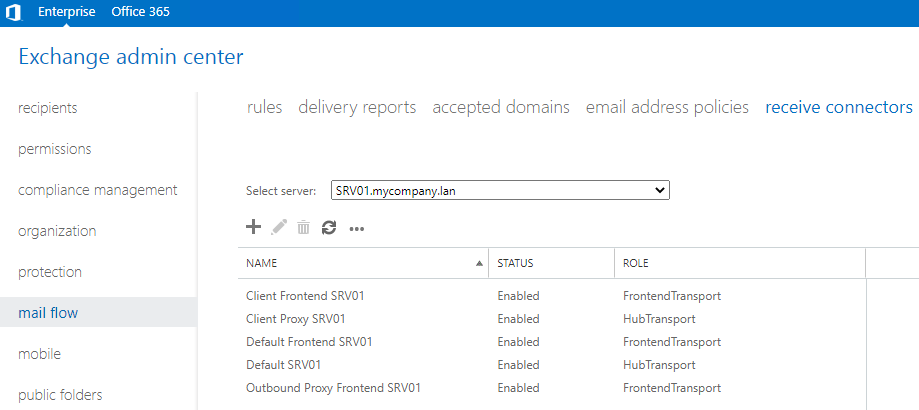The width and height of the screenshot is (919, 410).
Task: Sort by the NAME column arrow
Action: tap(479, 264)
